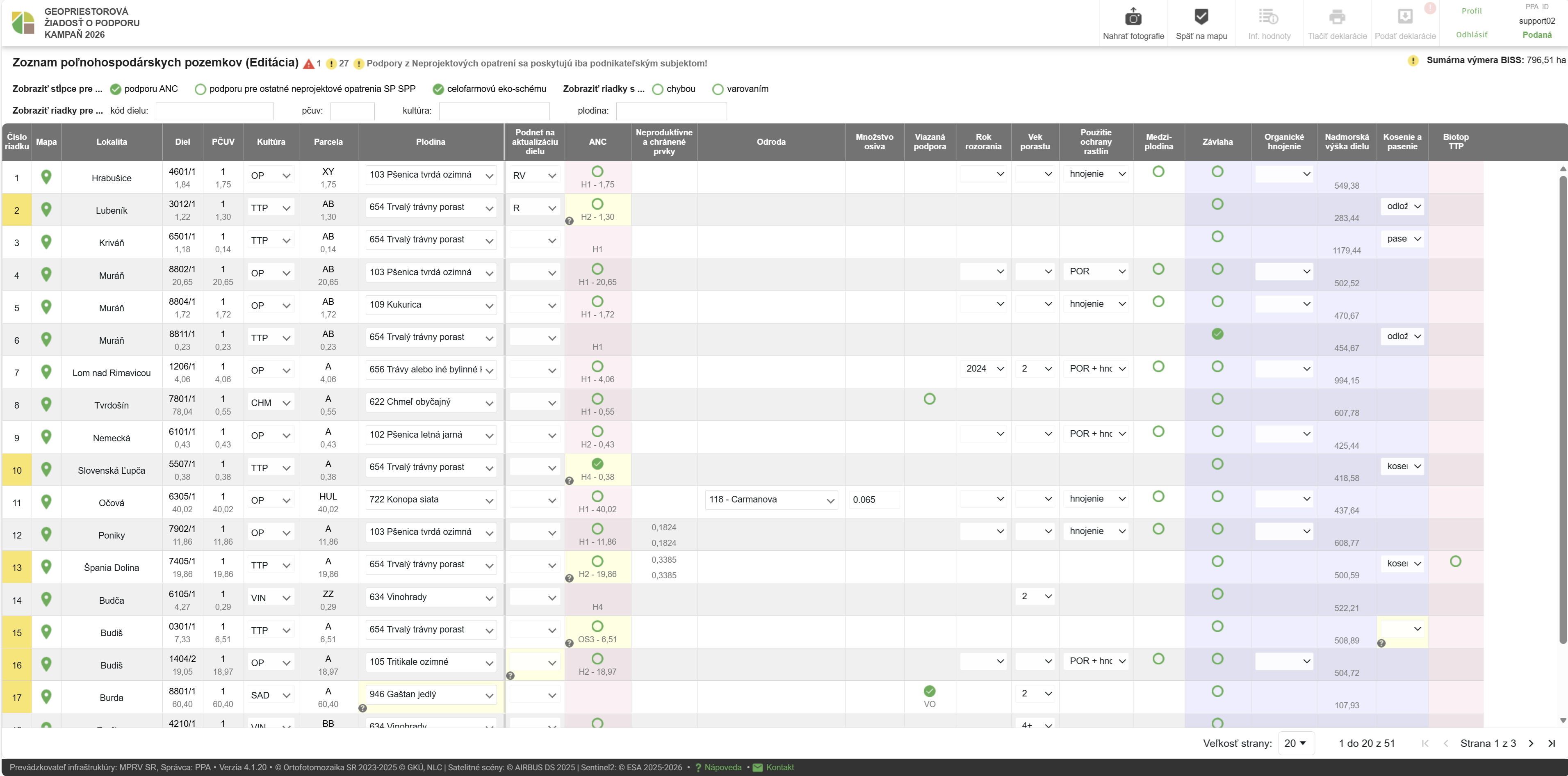Select the chybou rows filter
Viewport: 1568px width, 776px height.
point(657,89)
